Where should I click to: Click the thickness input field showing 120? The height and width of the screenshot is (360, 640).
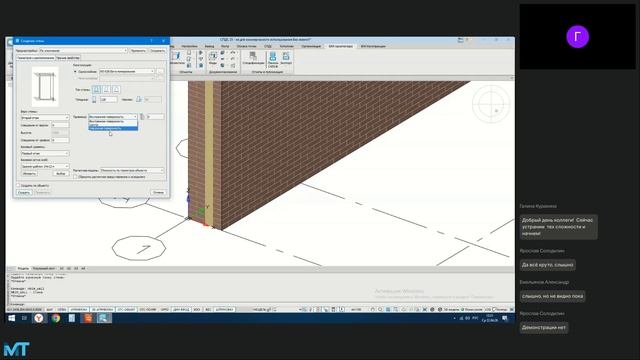(x=109, y=99)
